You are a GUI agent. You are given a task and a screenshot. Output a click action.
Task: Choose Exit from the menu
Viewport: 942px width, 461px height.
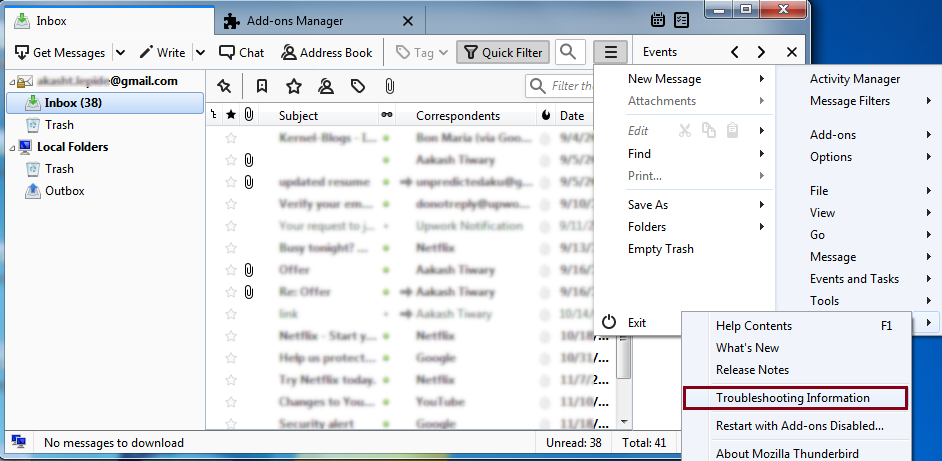[637, 322]
